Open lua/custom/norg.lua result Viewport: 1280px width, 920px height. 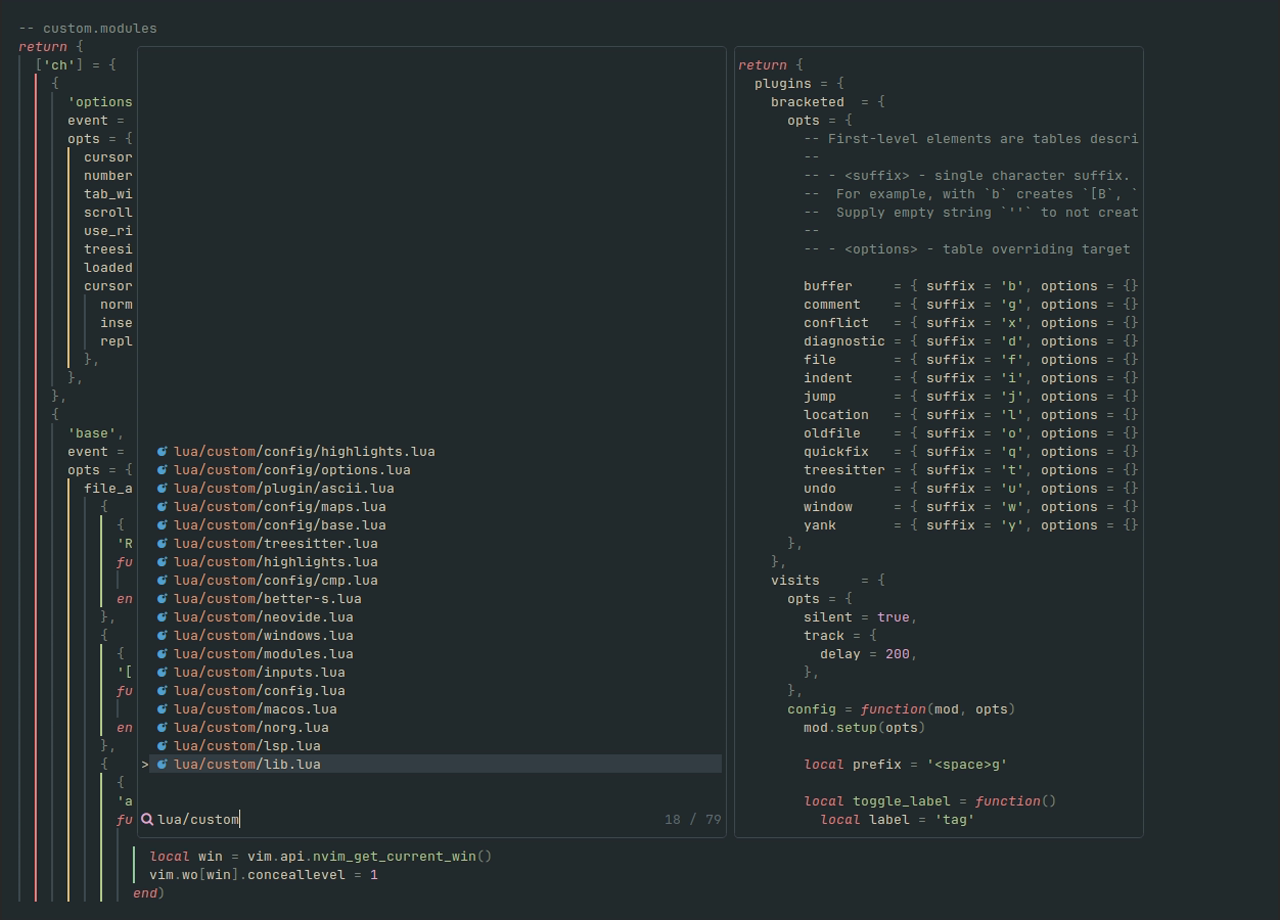(x=251, y=727)
